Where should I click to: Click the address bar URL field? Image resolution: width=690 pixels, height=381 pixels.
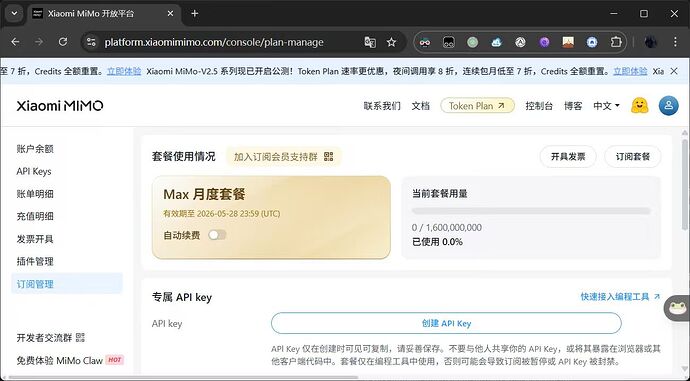214,42
